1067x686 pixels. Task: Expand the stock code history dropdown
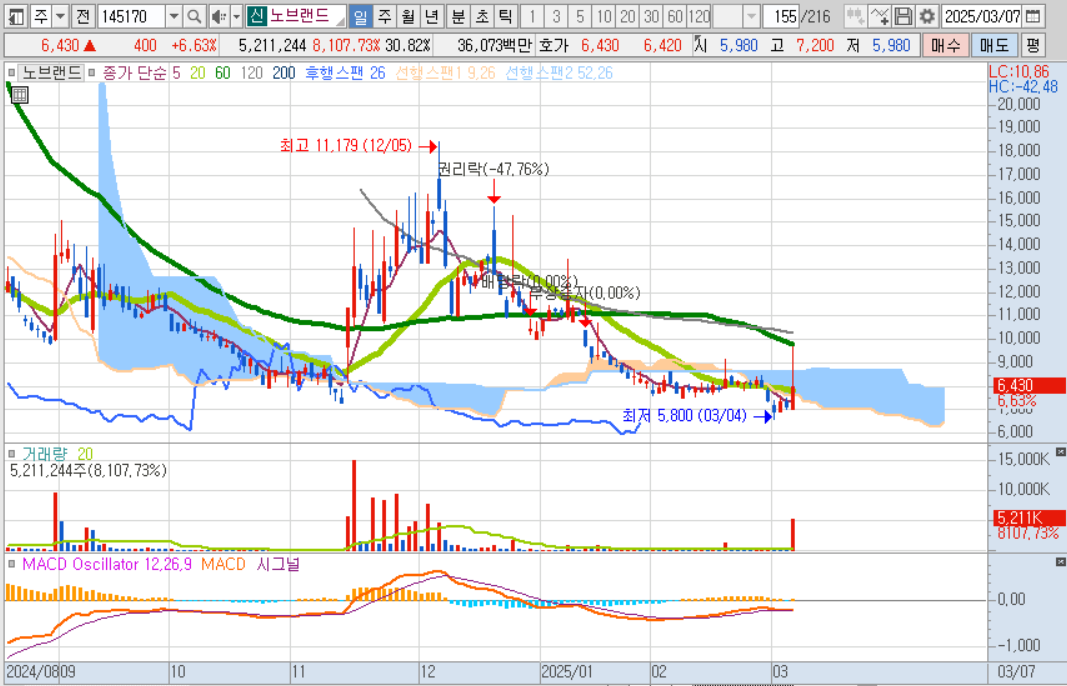[174, 16]
